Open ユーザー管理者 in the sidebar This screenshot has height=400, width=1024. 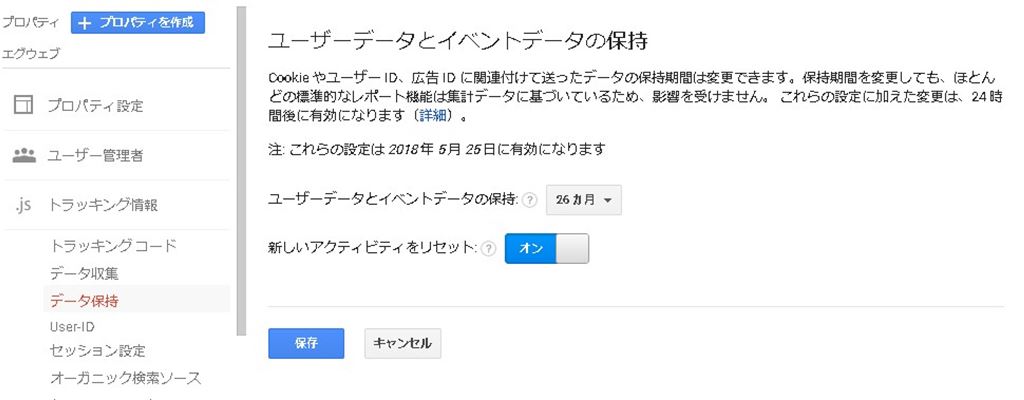click(x=96, y=156)
